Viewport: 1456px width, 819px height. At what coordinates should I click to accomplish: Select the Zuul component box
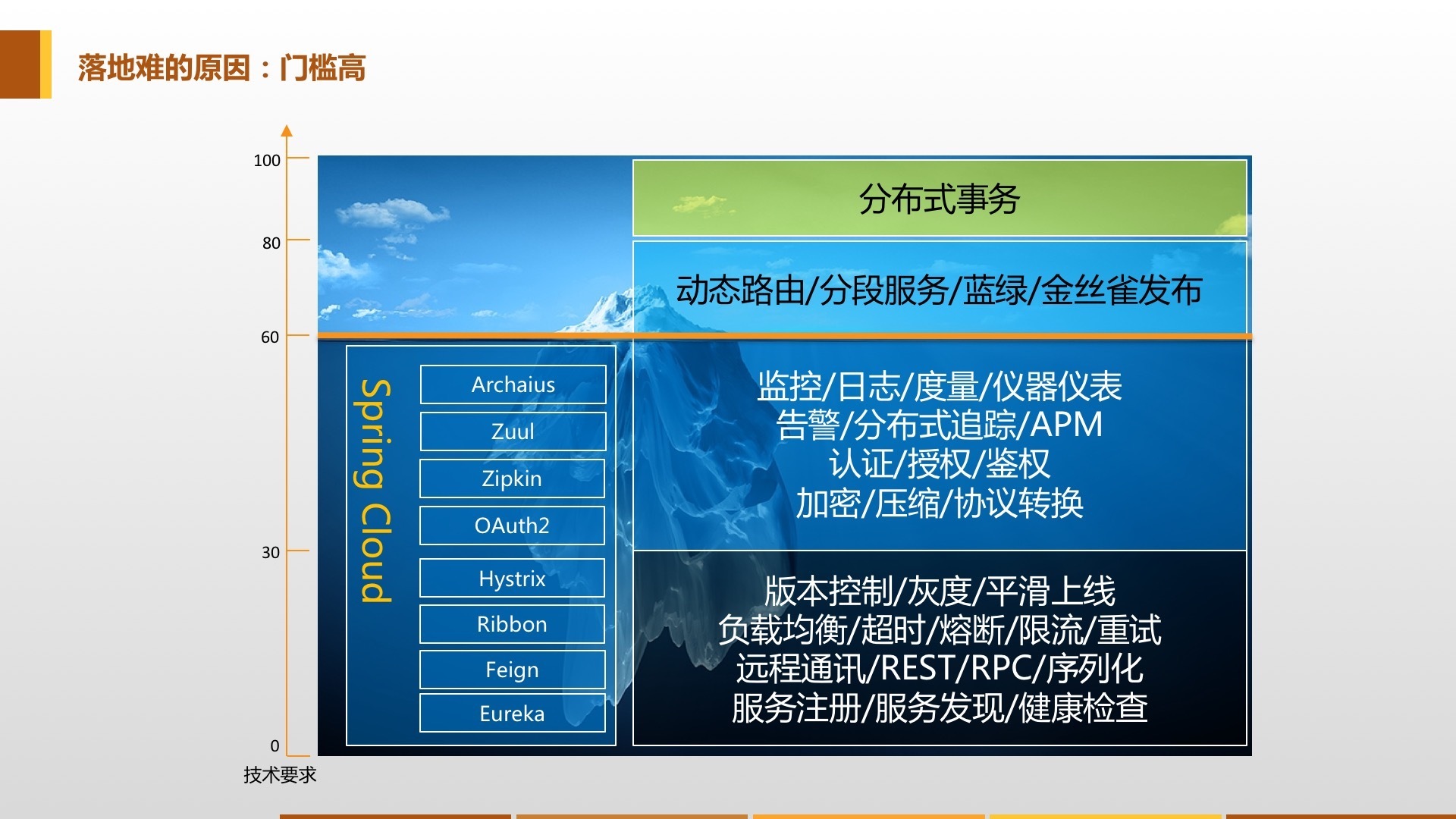(x=513, y=431)
